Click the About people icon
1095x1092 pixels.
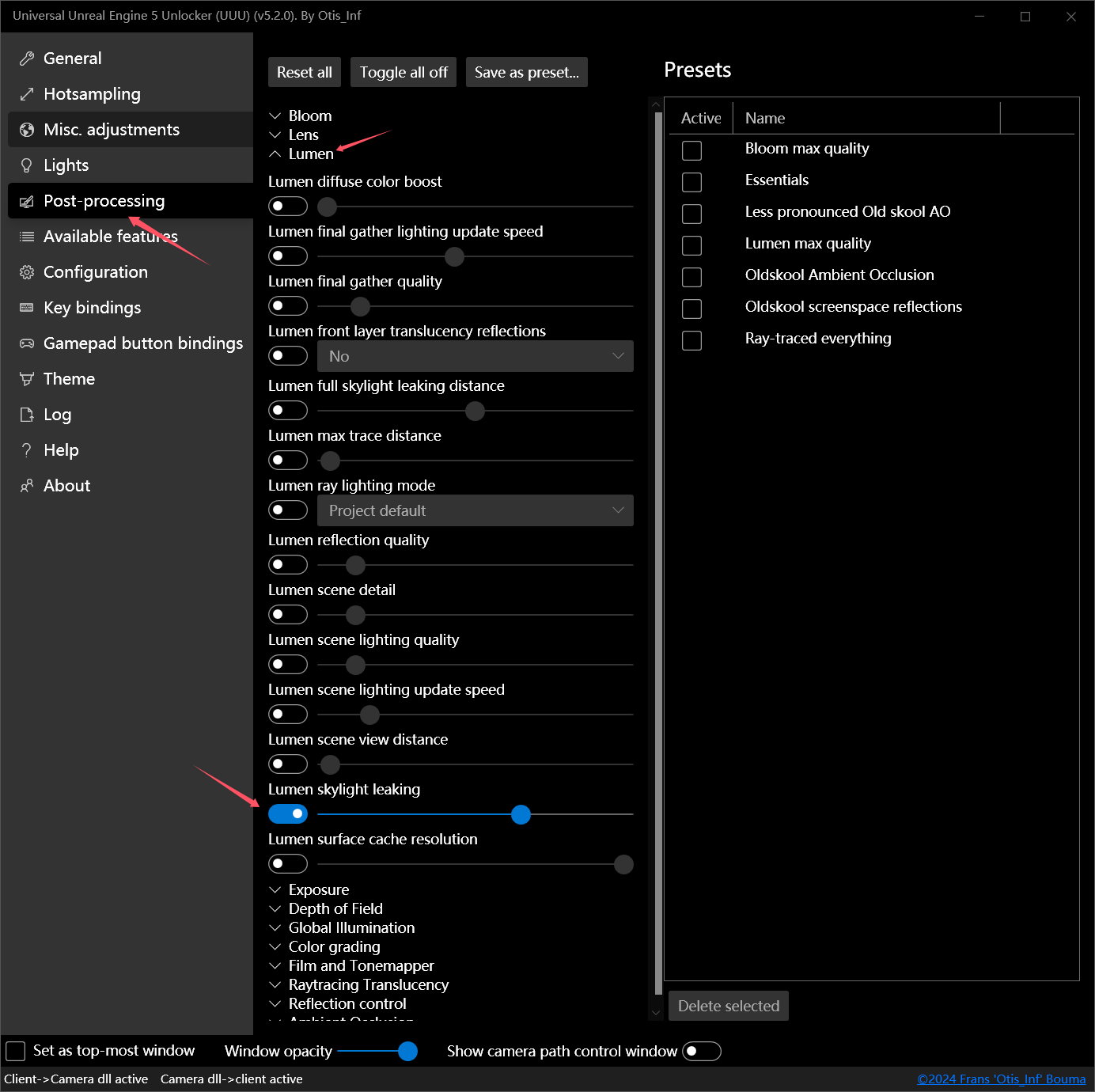pos(27,486)
